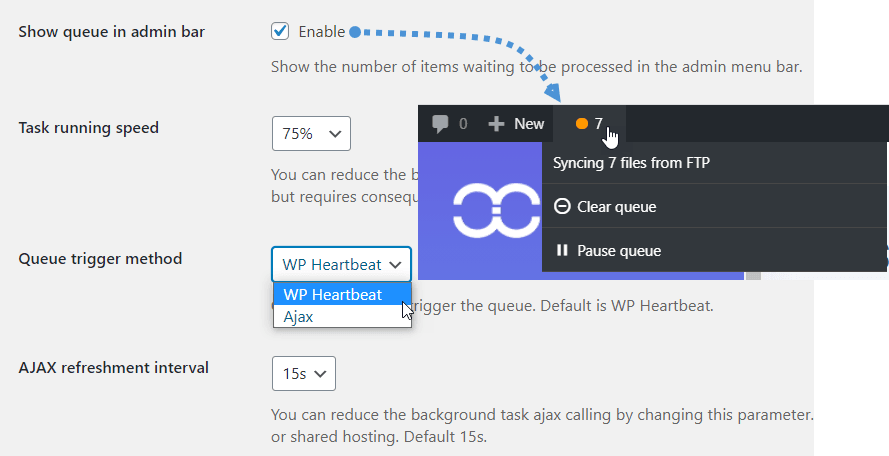The height and width of the screenshot is (456, 889).
Task: Click the New label in admin bar
Action: tap(529, 124)
